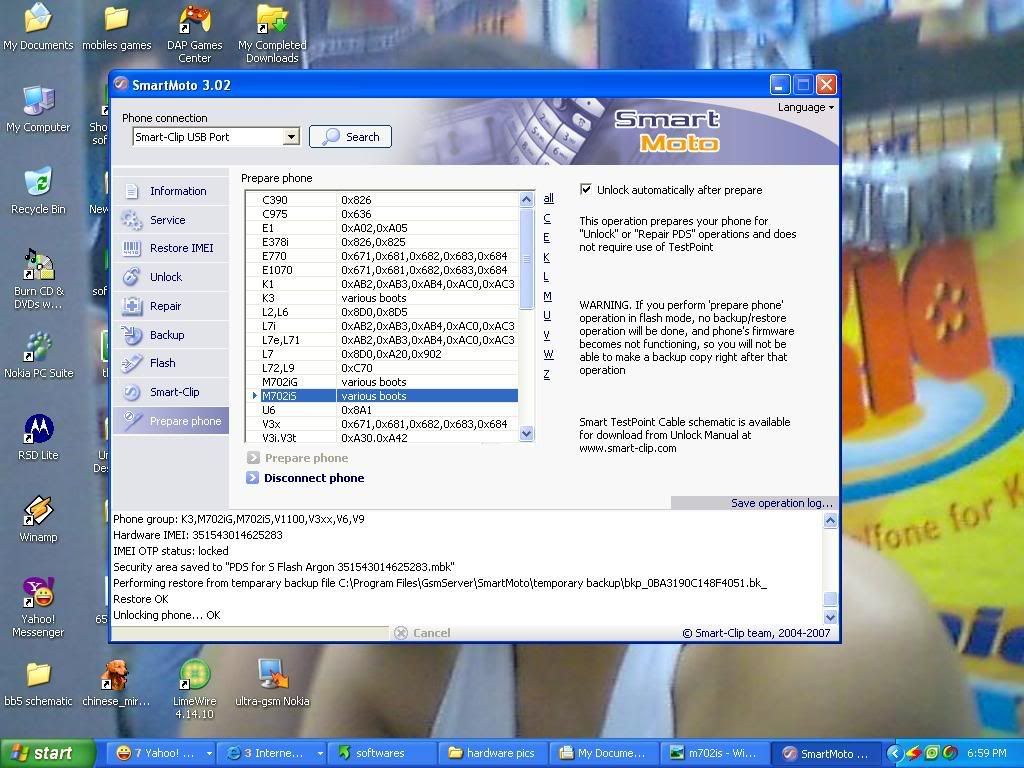Viewport: 1024px width, 768px height.
Task: Select the K3 row in phone list
Action: 384,298
